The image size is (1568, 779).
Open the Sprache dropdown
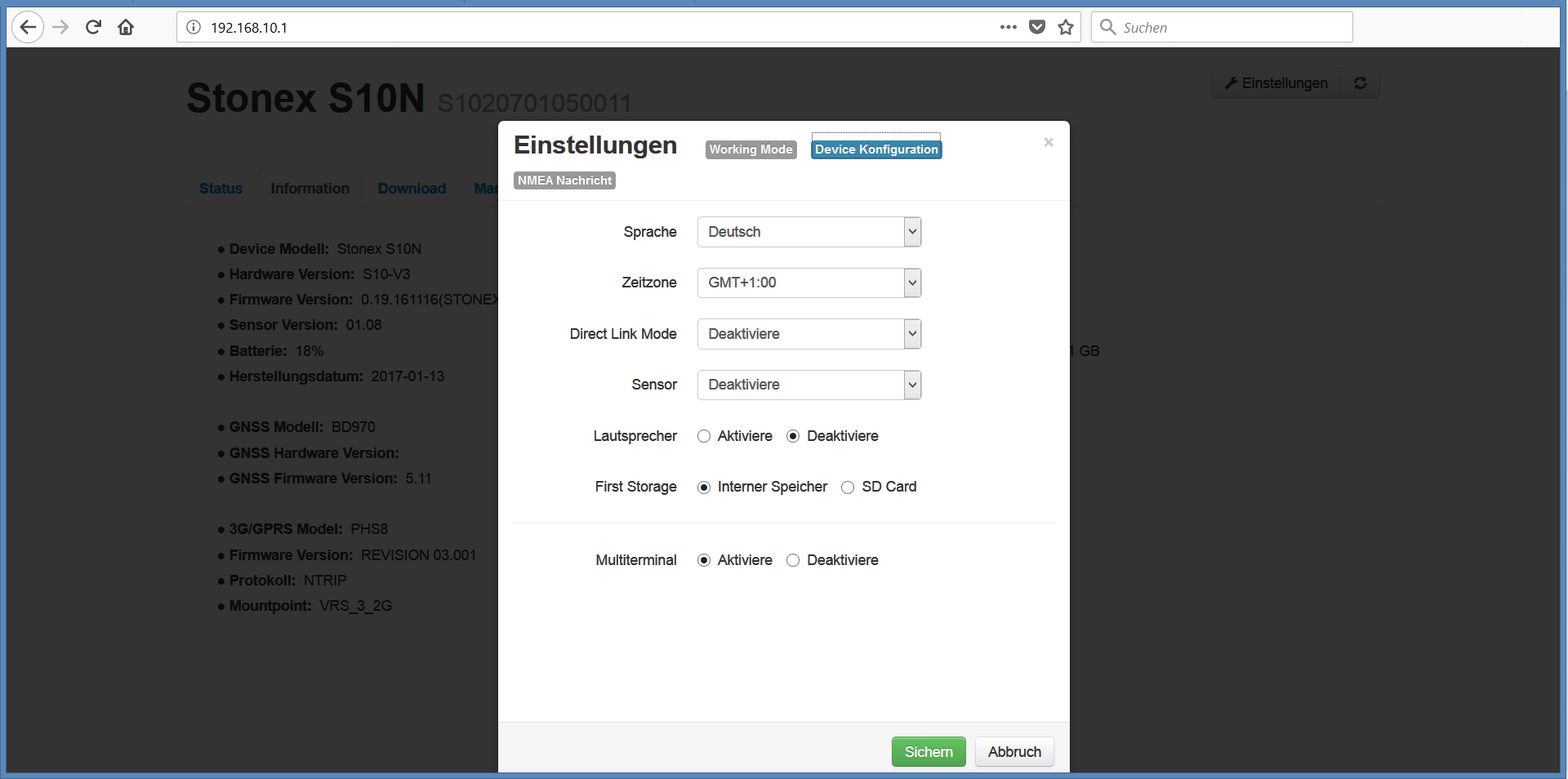809,232
